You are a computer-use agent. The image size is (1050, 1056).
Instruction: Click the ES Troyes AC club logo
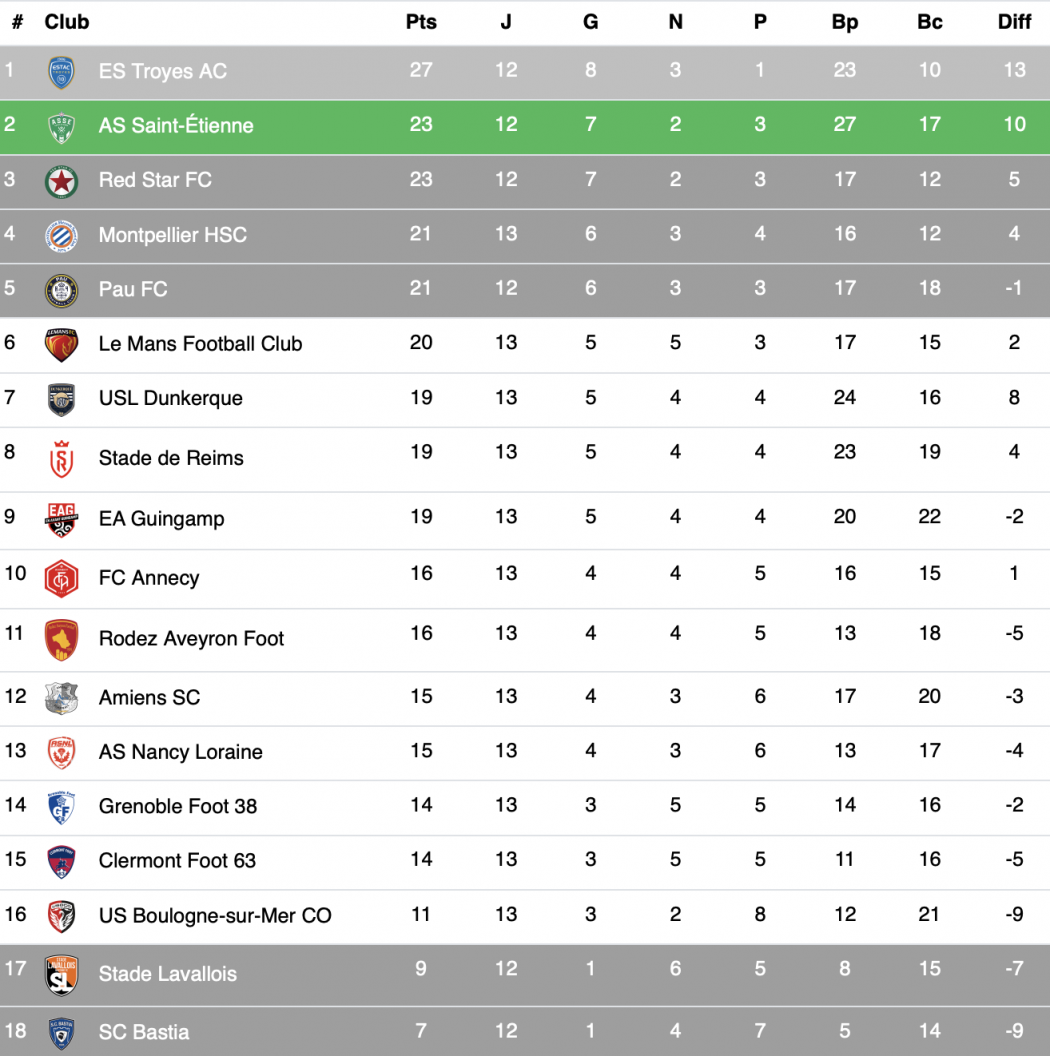click(62, 72)
